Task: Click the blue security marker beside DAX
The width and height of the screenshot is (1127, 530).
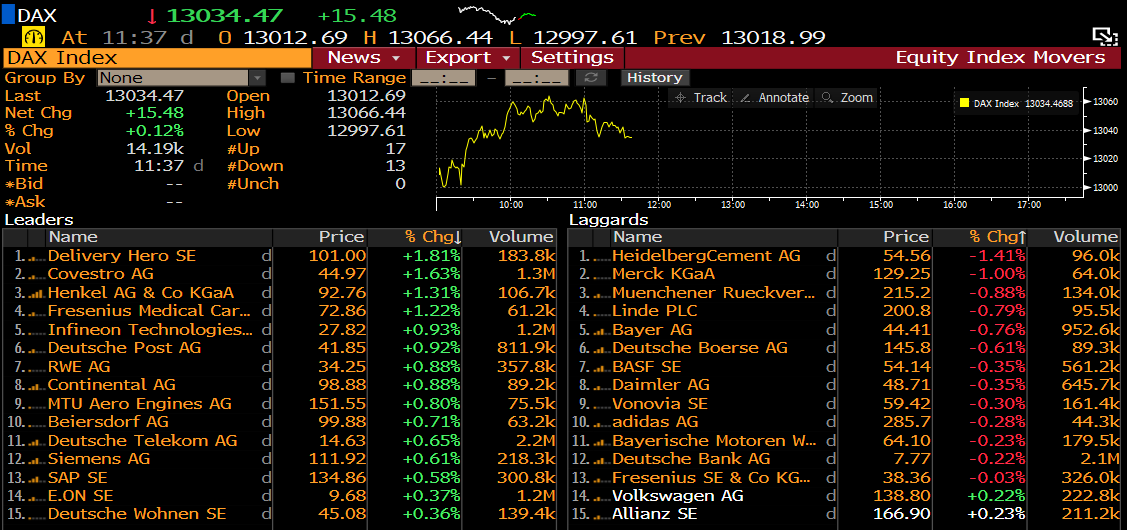Action: [x=8, y=15]
